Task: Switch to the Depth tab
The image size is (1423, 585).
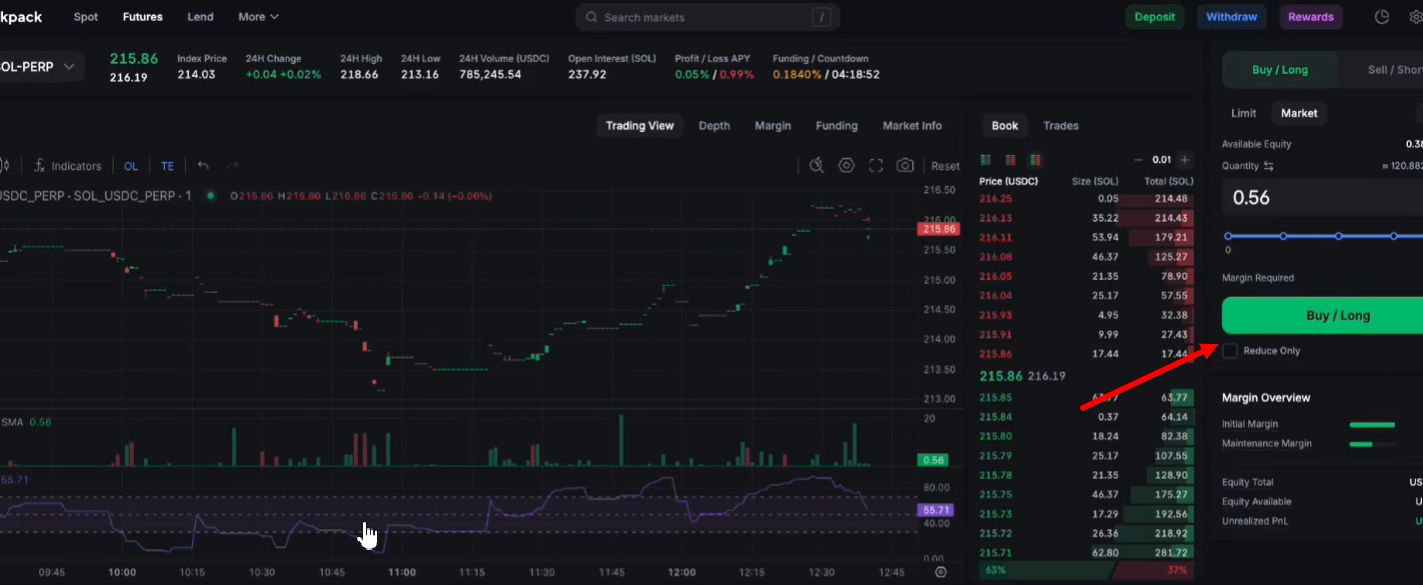Action: tap(714, 126)
